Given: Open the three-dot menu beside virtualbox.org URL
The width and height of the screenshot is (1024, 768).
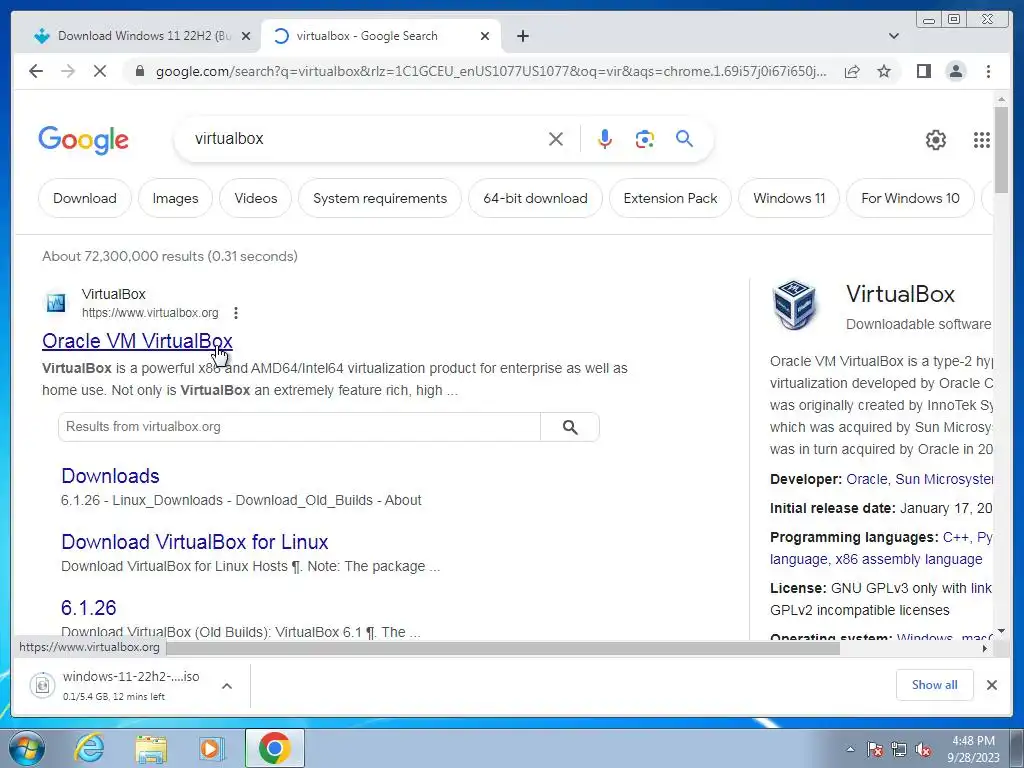Looking at the screenshot, I should point(236,313).
